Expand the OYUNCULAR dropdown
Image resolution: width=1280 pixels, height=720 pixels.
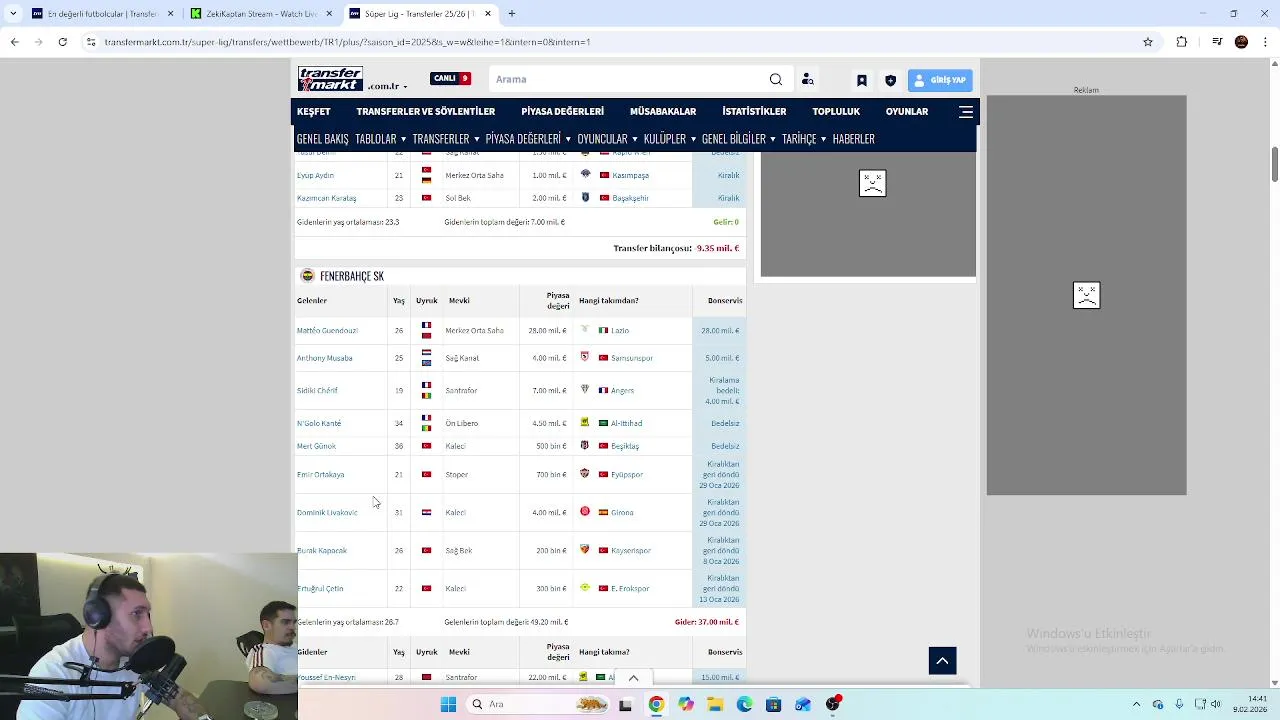pyautogui.click(x=607, y=139)
